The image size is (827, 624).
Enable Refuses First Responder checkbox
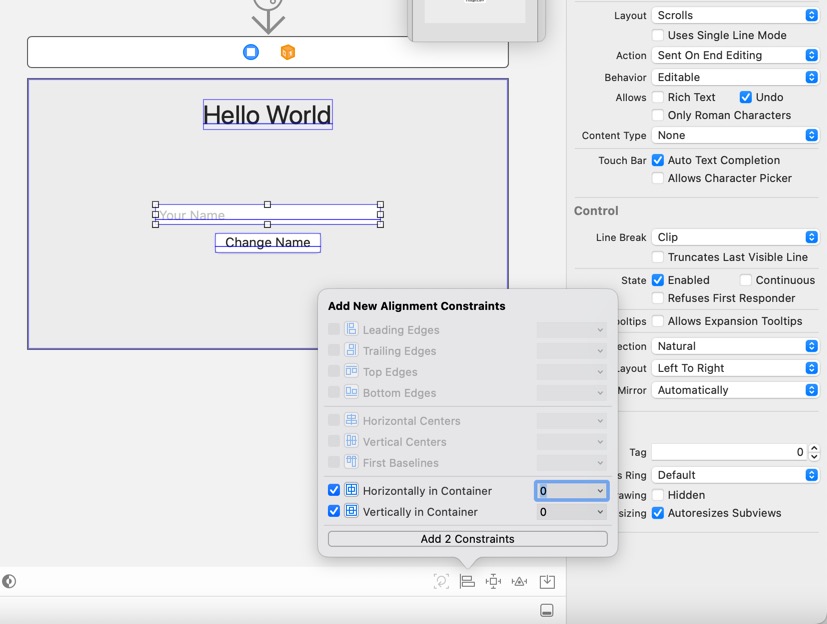[658, 298]
